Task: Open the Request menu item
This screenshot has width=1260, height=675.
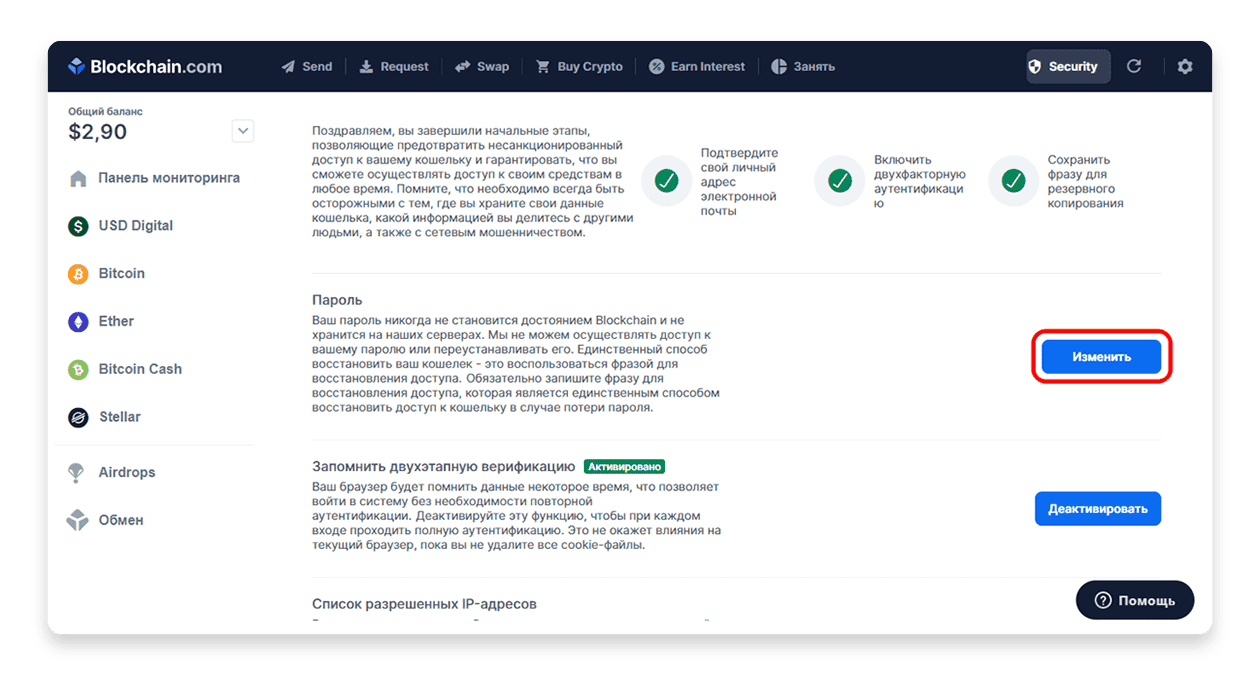Action: [x=394, y=67]
